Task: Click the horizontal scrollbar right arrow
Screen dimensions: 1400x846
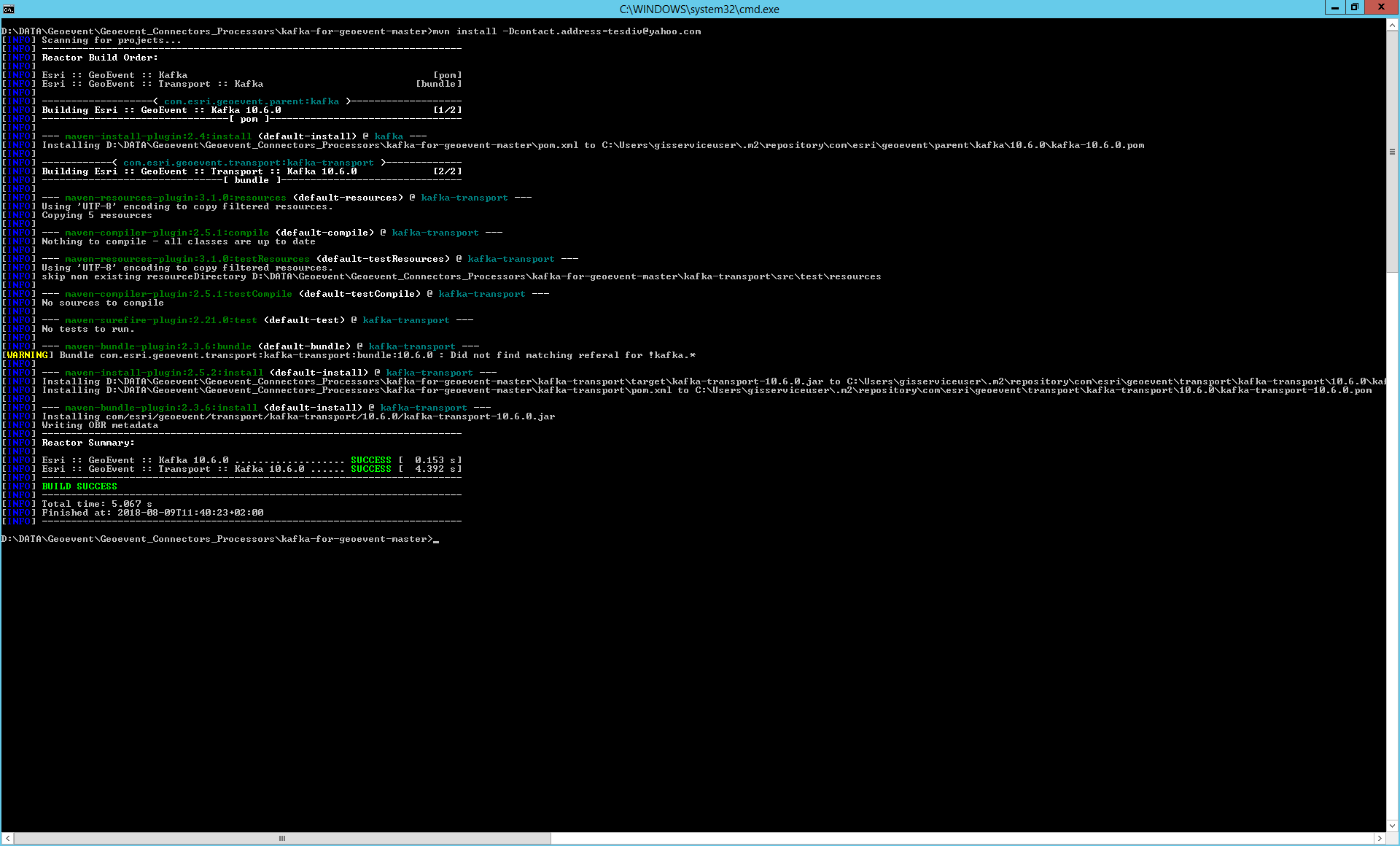Action: tap(1380, 839)
